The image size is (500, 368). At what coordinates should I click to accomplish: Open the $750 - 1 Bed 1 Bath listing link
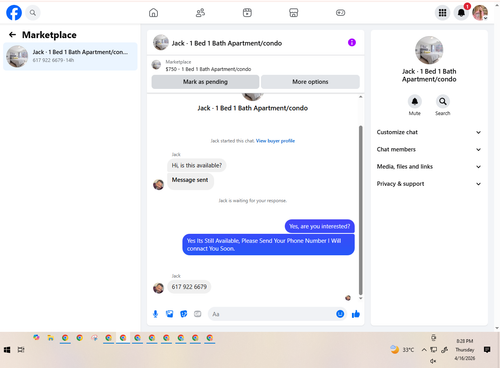coord(208,69)
